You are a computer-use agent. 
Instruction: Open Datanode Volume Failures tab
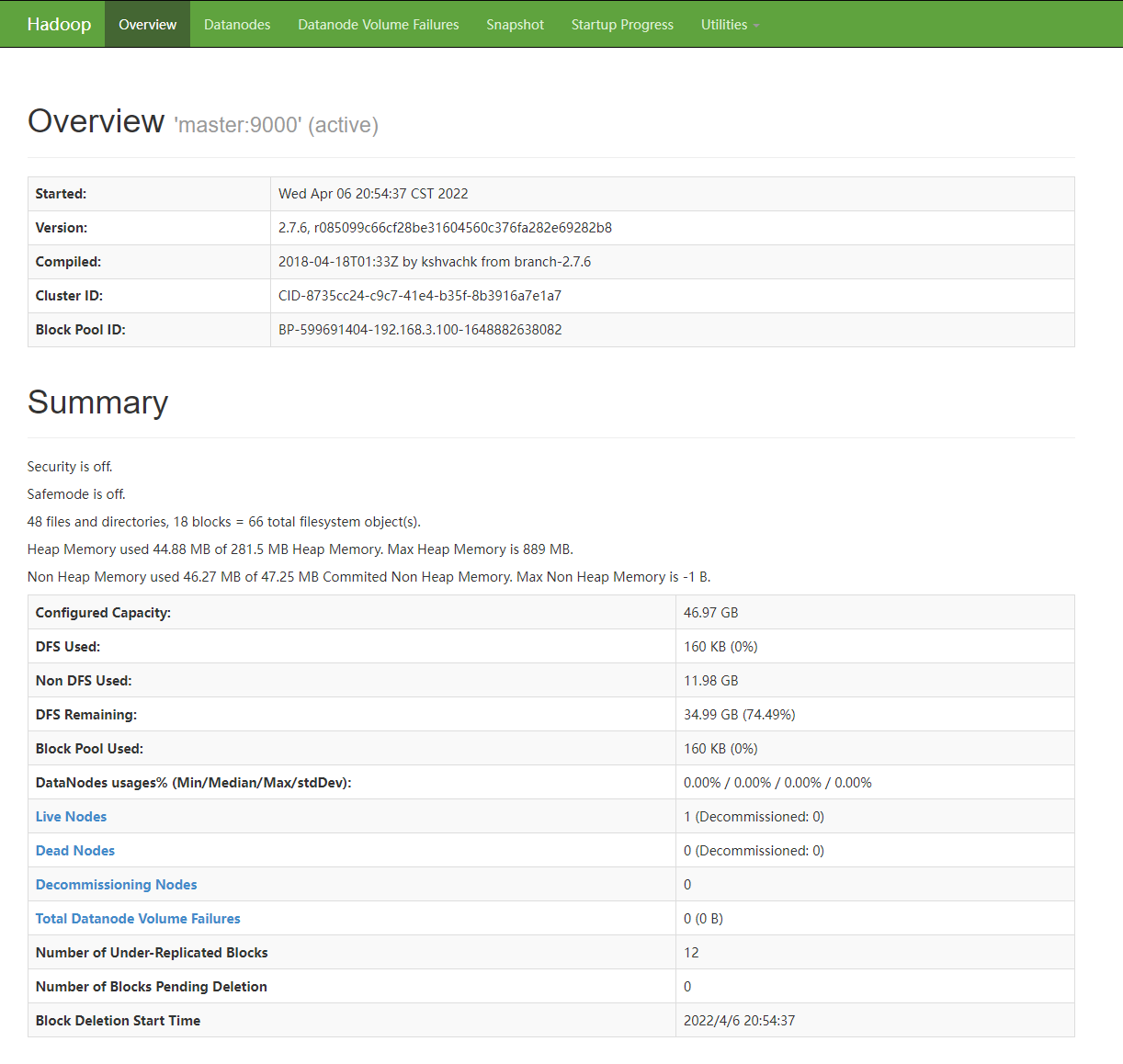379,24
